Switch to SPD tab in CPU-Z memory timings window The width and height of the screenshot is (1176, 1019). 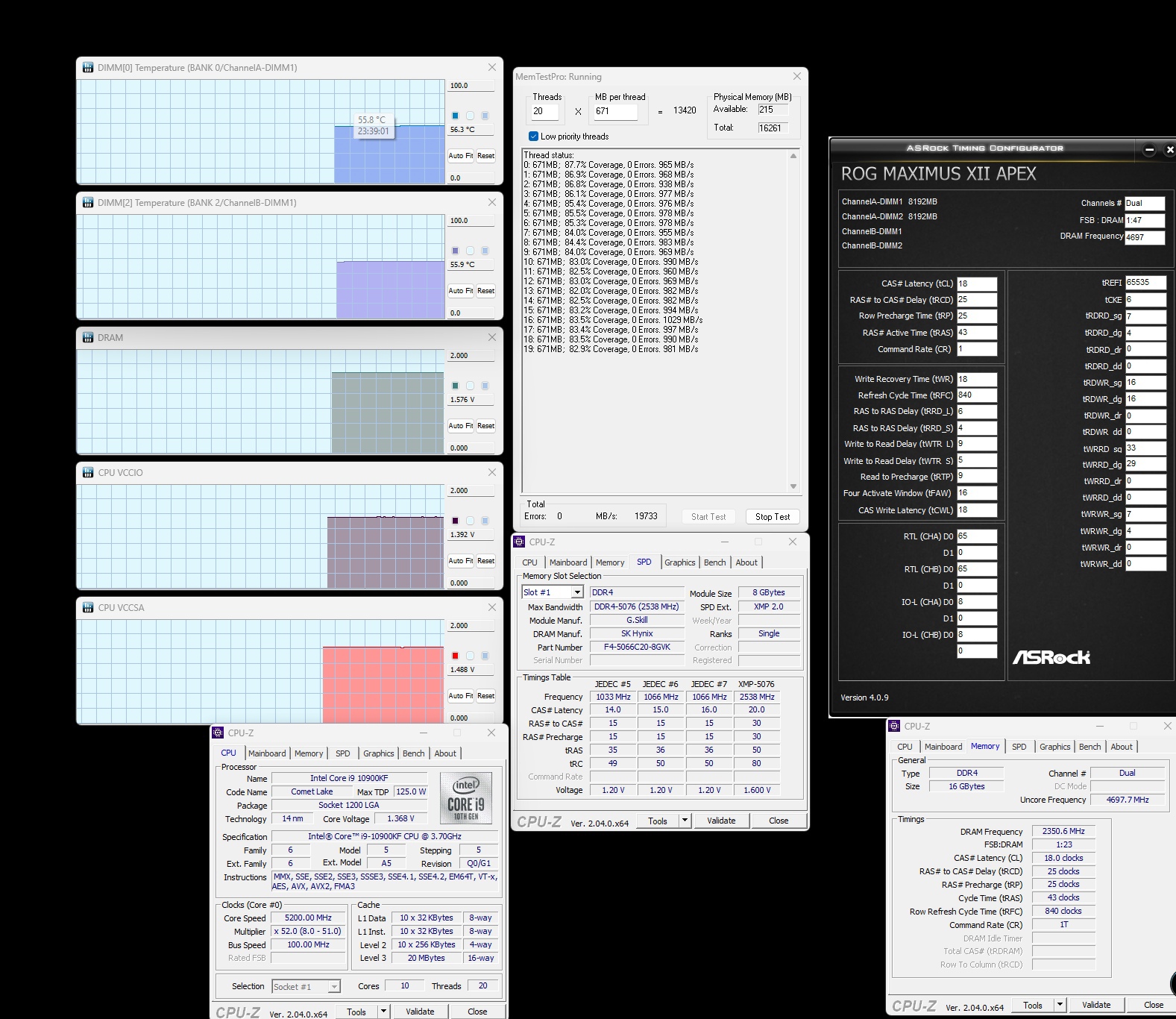1019,747
